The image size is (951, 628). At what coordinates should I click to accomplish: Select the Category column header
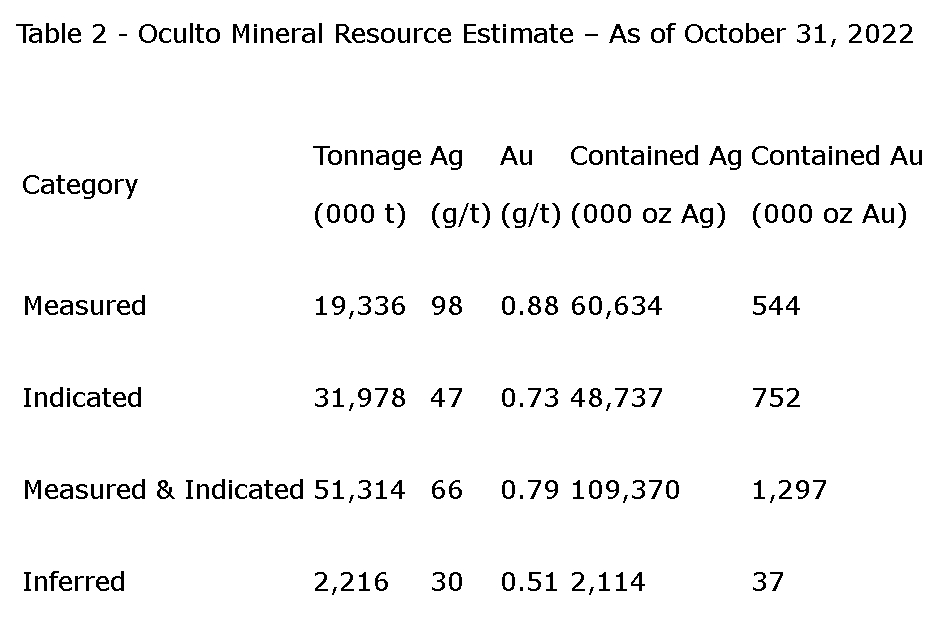(80, 185)
